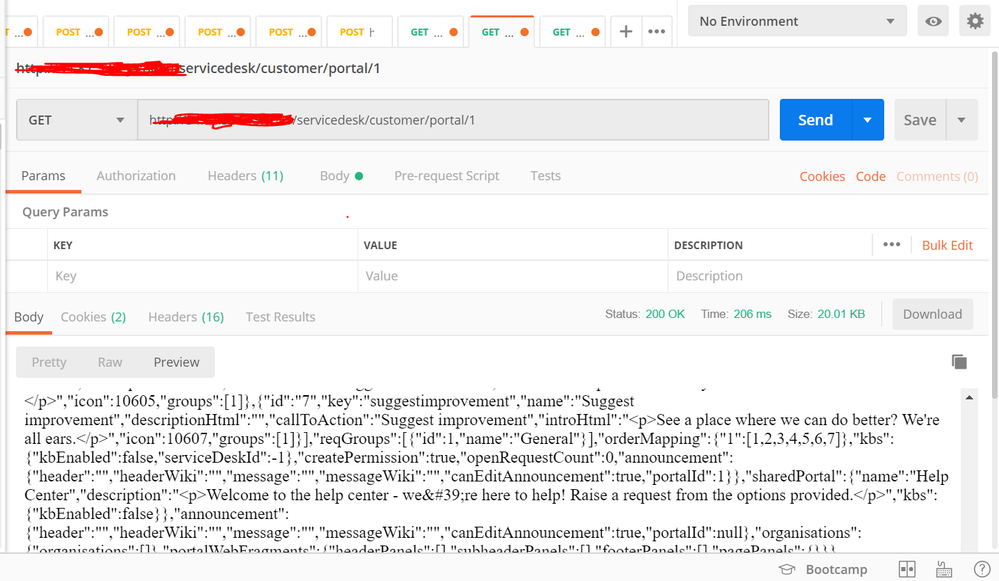Viewport: 999px width, 581px height.
Task: Open response Cookies (2) tab
Action: (x=93, y=317)
